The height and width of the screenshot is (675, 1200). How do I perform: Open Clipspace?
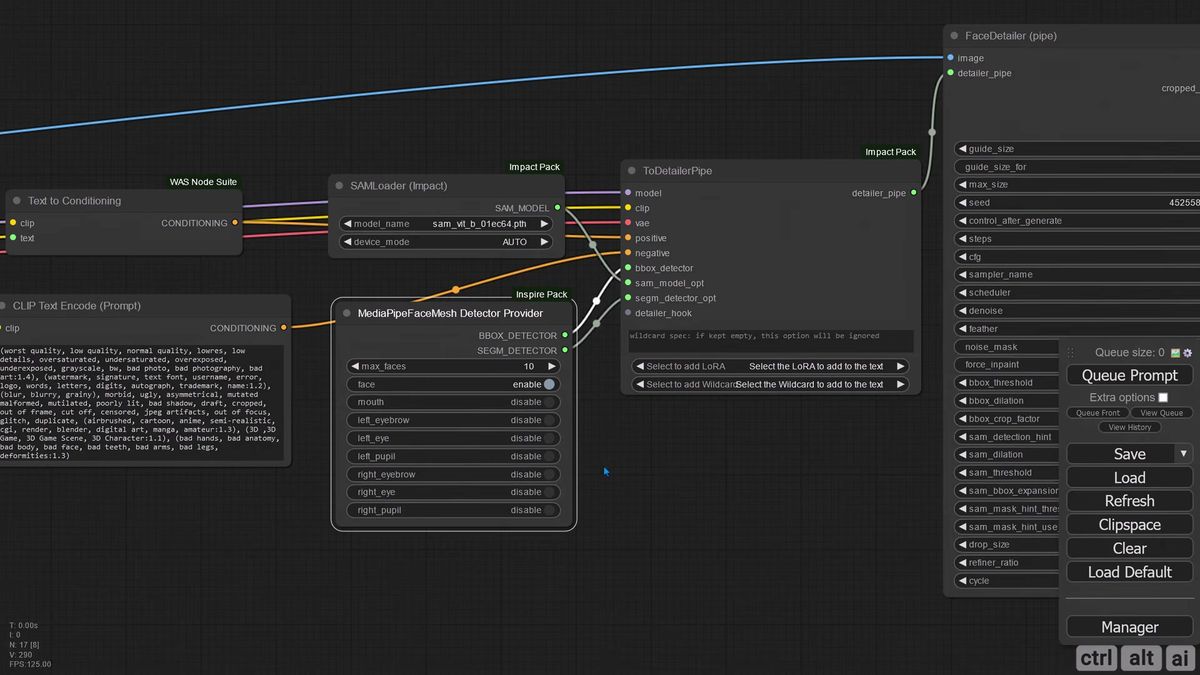[x=1130, y=525]
